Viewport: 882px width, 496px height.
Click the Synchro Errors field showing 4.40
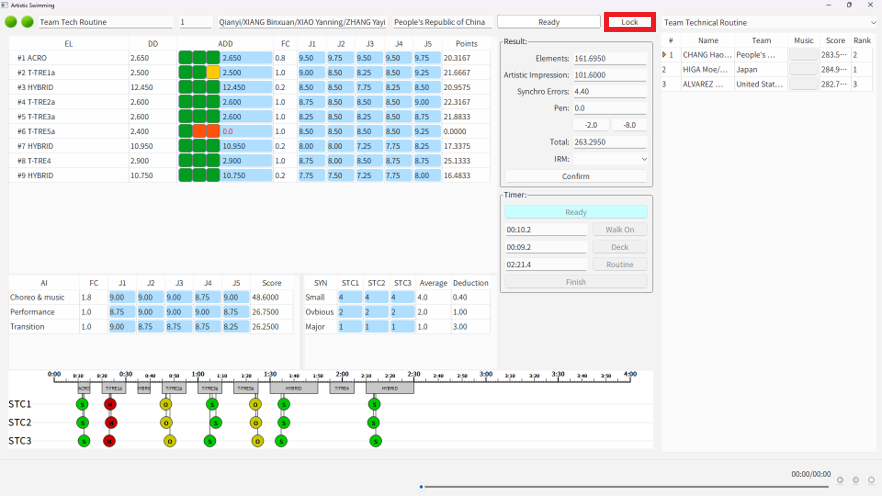[610, 91]
